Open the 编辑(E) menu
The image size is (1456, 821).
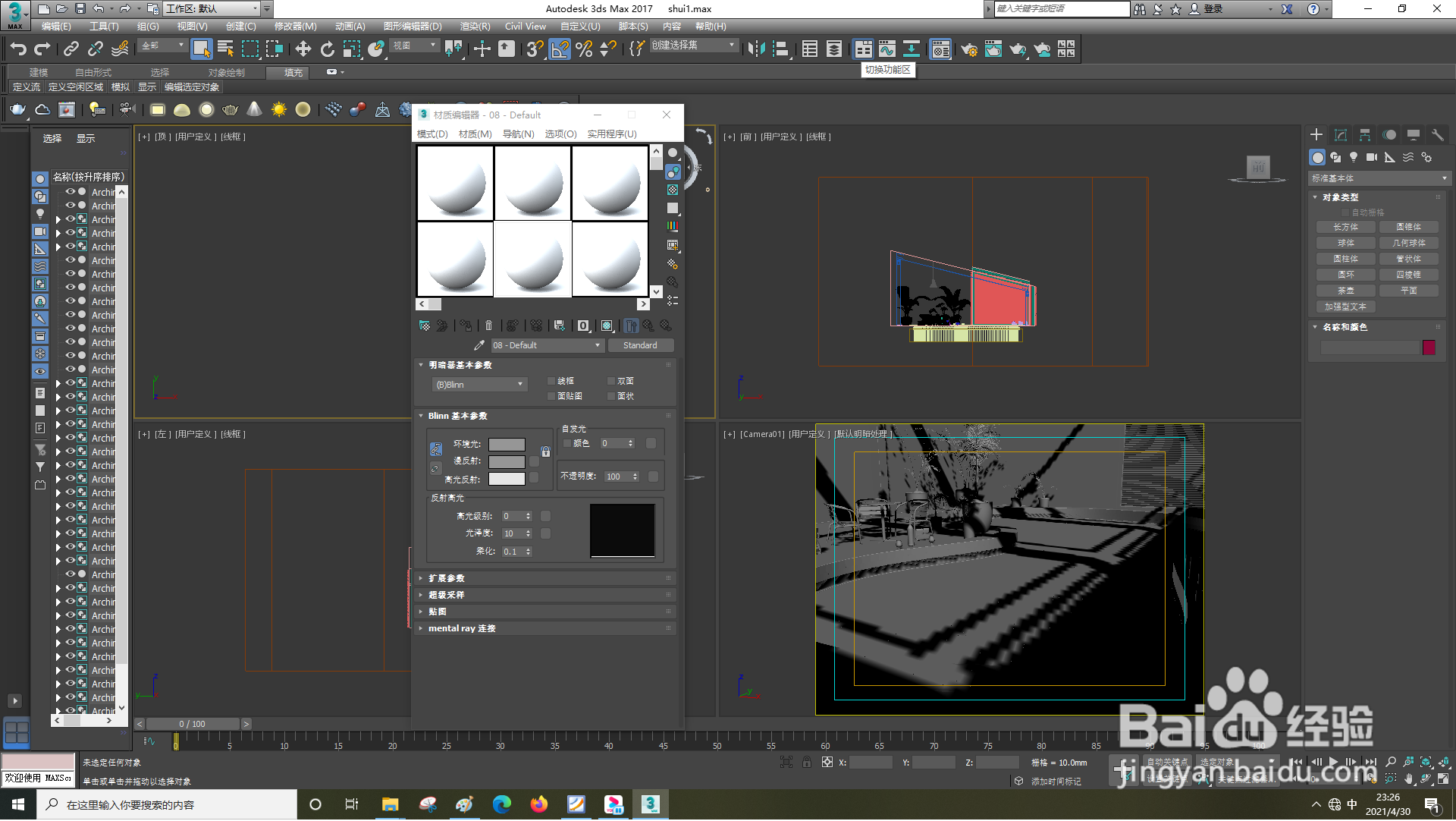point(56,27)
